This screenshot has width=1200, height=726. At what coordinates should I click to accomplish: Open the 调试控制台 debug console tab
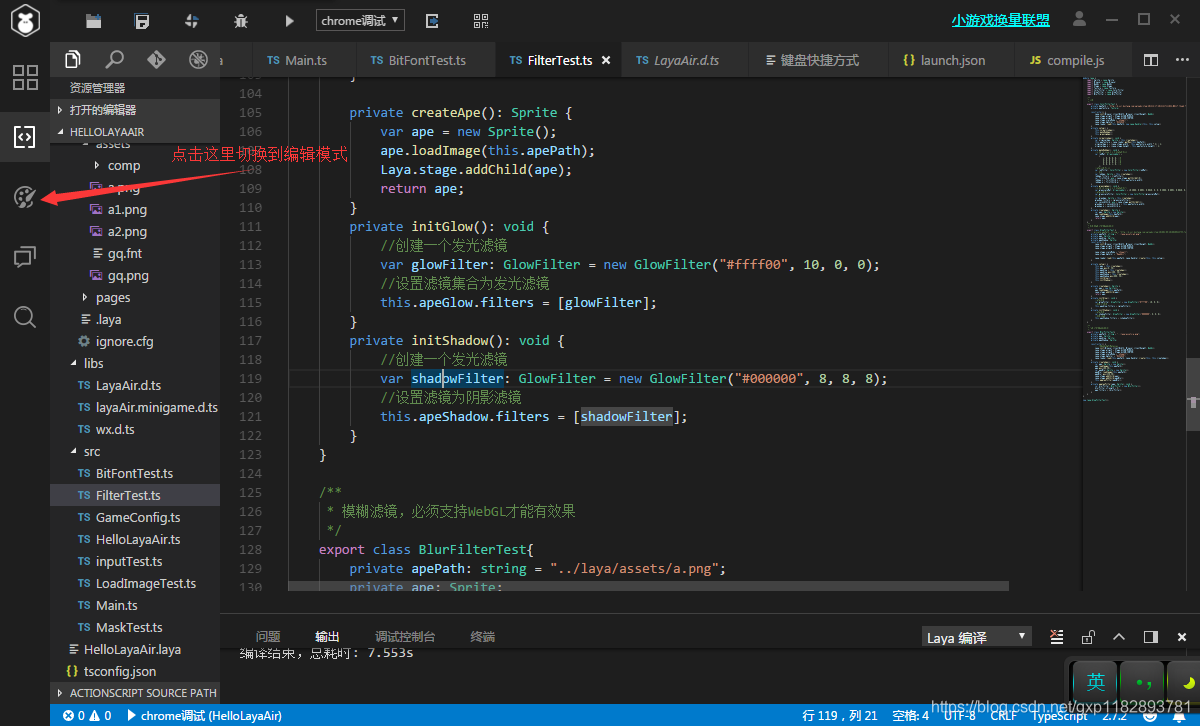(405, 637)
